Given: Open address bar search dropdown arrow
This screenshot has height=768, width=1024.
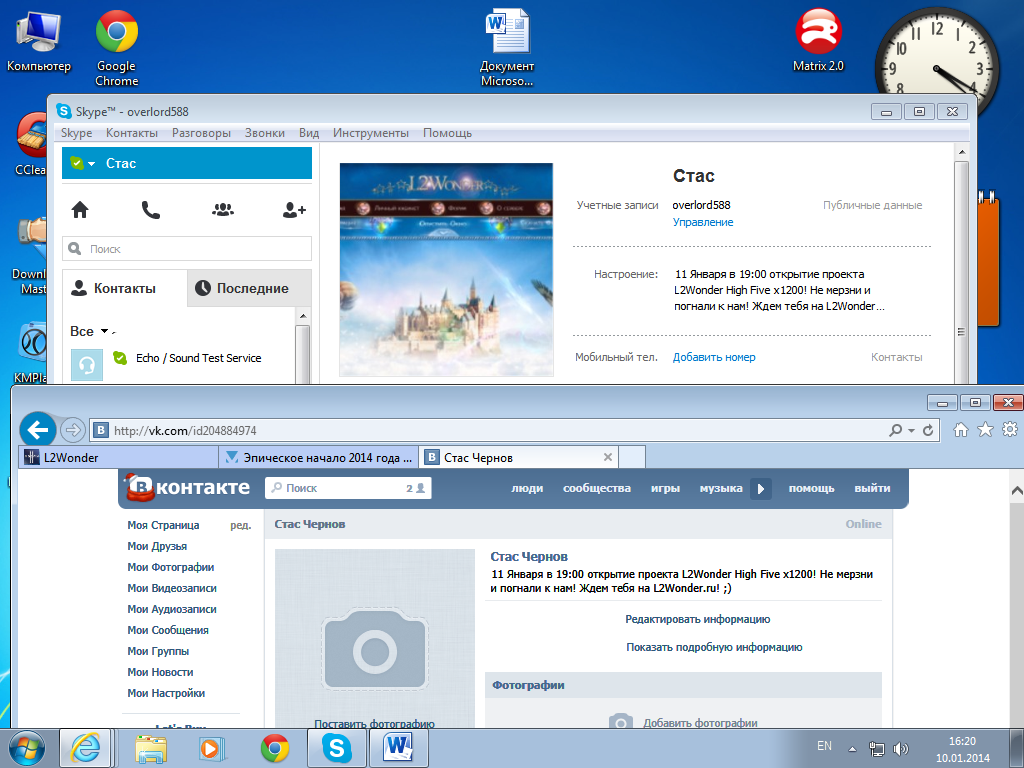Looking at the screenshot, I should coord(911,430).
